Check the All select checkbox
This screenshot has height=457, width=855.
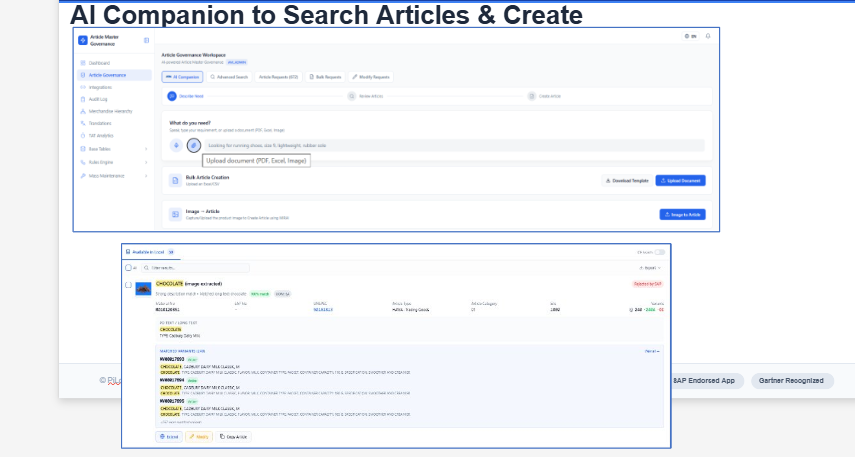[129, 268]
